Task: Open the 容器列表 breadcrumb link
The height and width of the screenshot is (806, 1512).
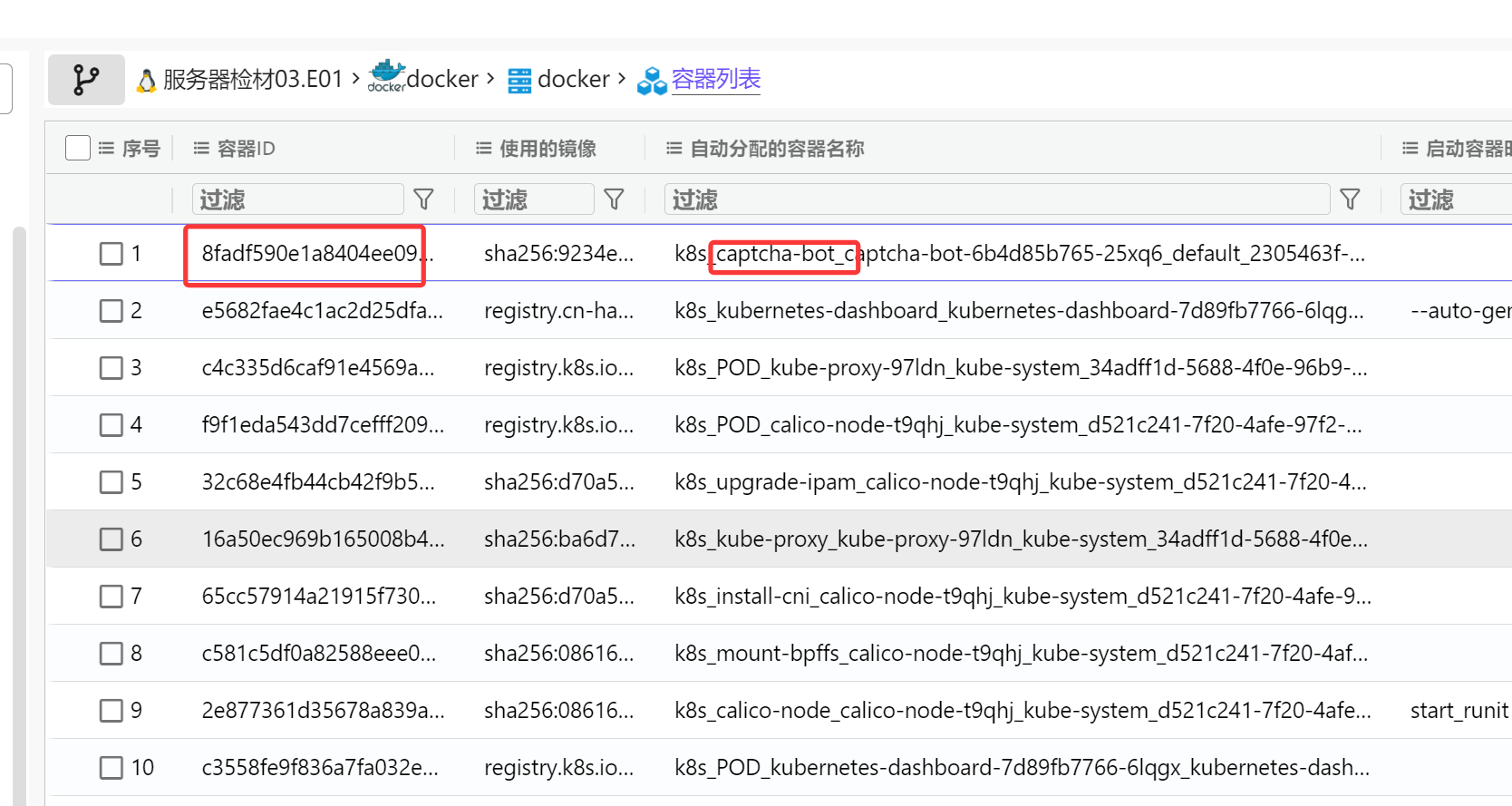Action: pyautogui.click(x=715, y=79)
